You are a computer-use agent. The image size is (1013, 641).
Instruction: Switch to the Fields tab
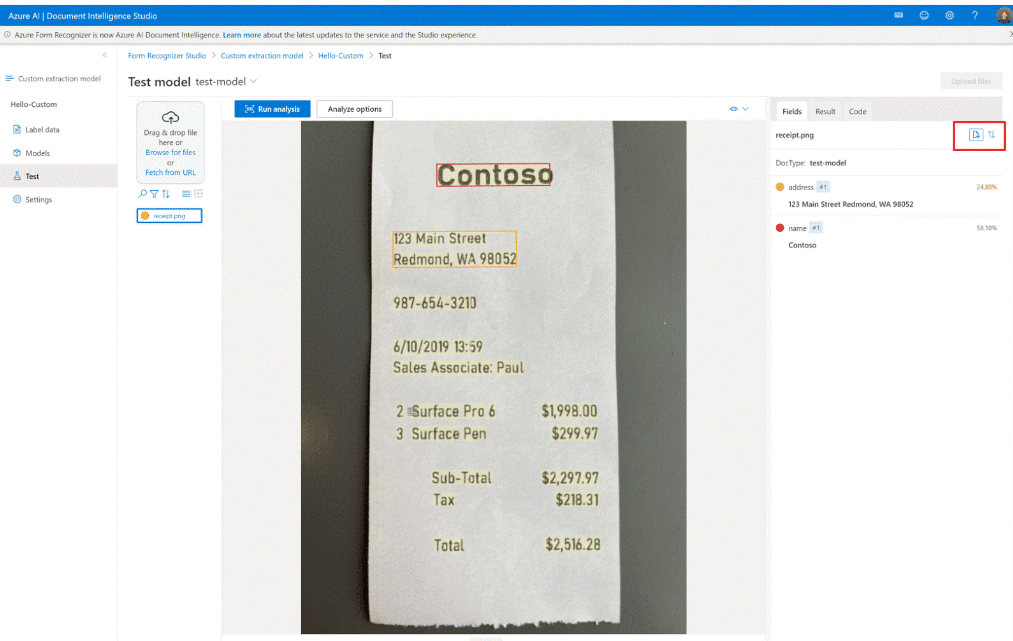(791, 111)
